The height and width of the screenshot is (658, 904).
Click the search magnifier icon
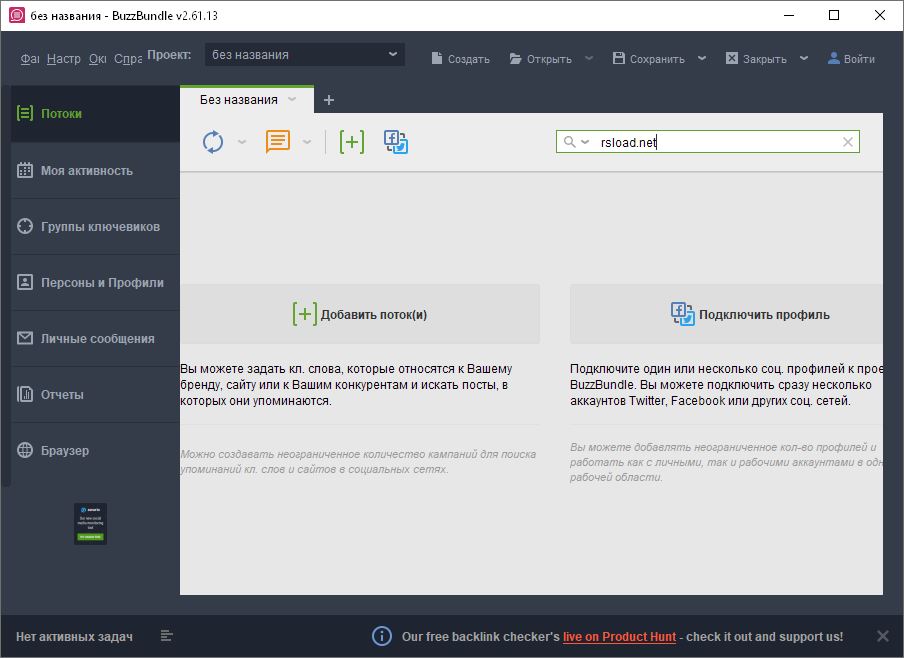pyautogui.click(x=569, y=142)
